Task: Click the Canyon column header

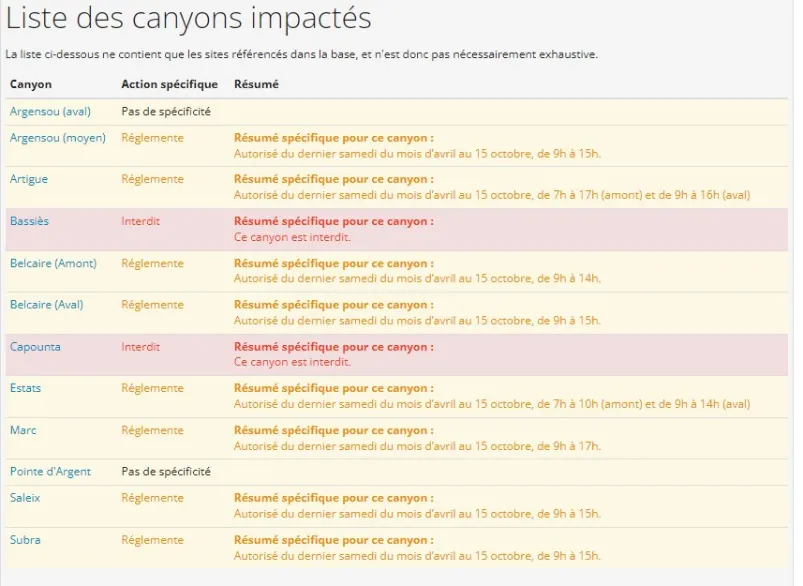Action: pos(31,84)
